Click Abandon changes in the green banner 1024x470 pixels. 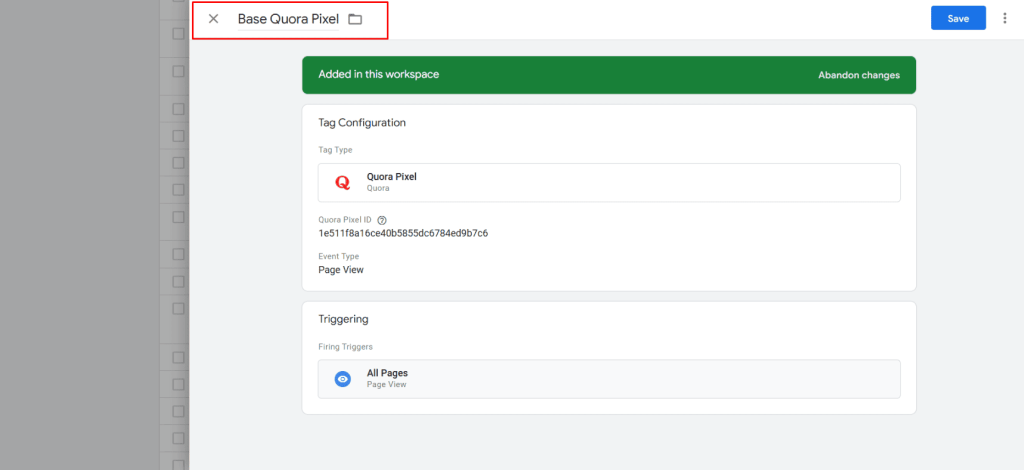(858, 75)
